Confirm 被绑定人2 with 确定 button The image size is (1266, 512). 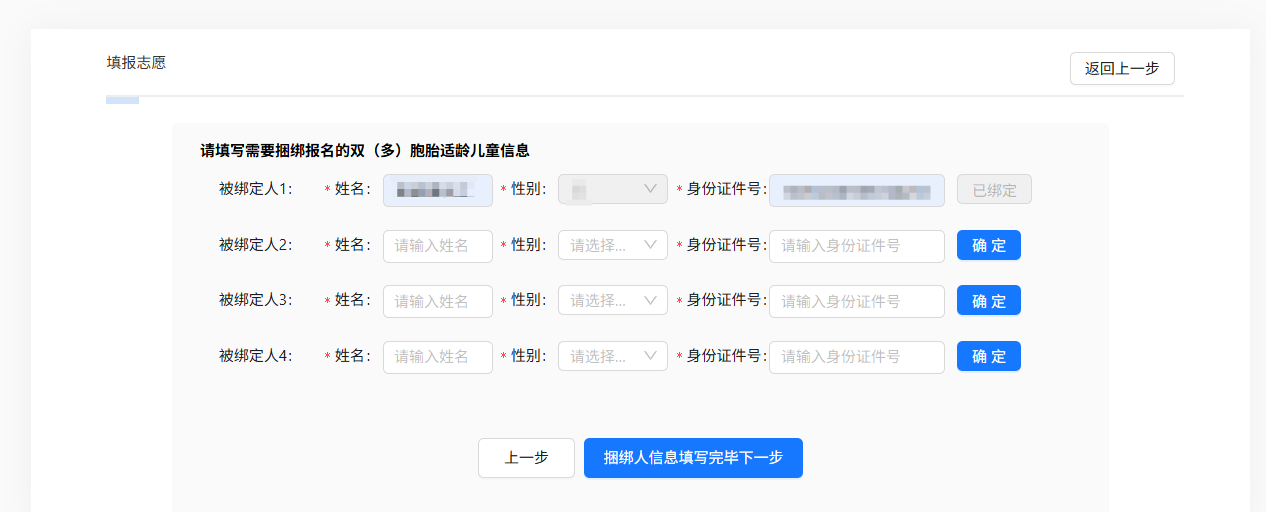[x=989, y=245]
